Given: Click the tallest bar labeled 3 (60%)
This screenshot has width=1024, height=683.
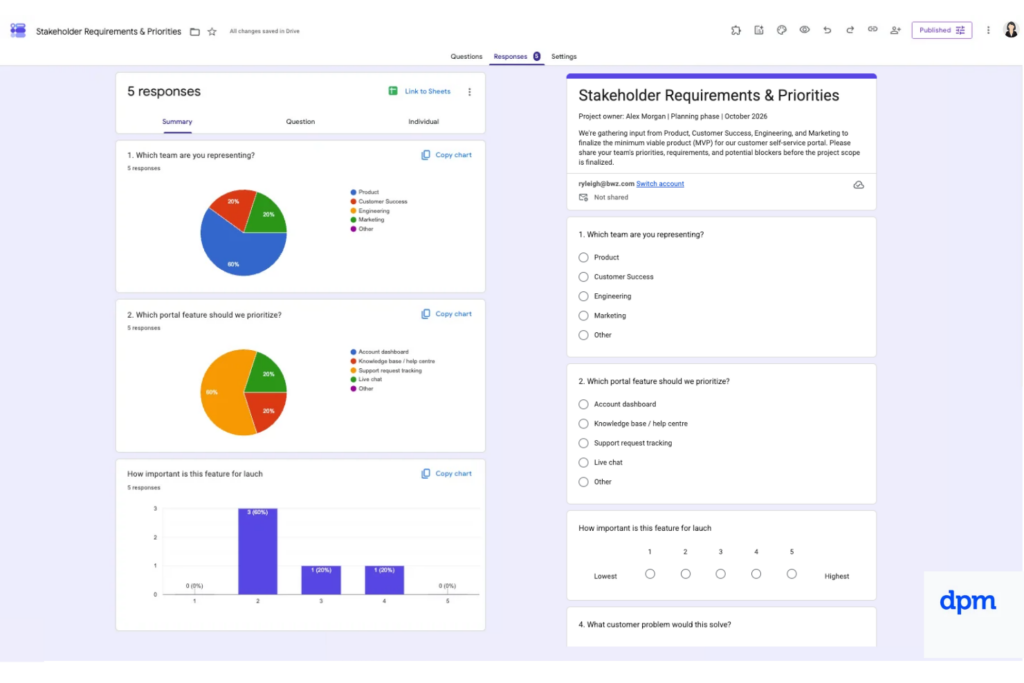Looking at the screenshot, I should [257, 551].
